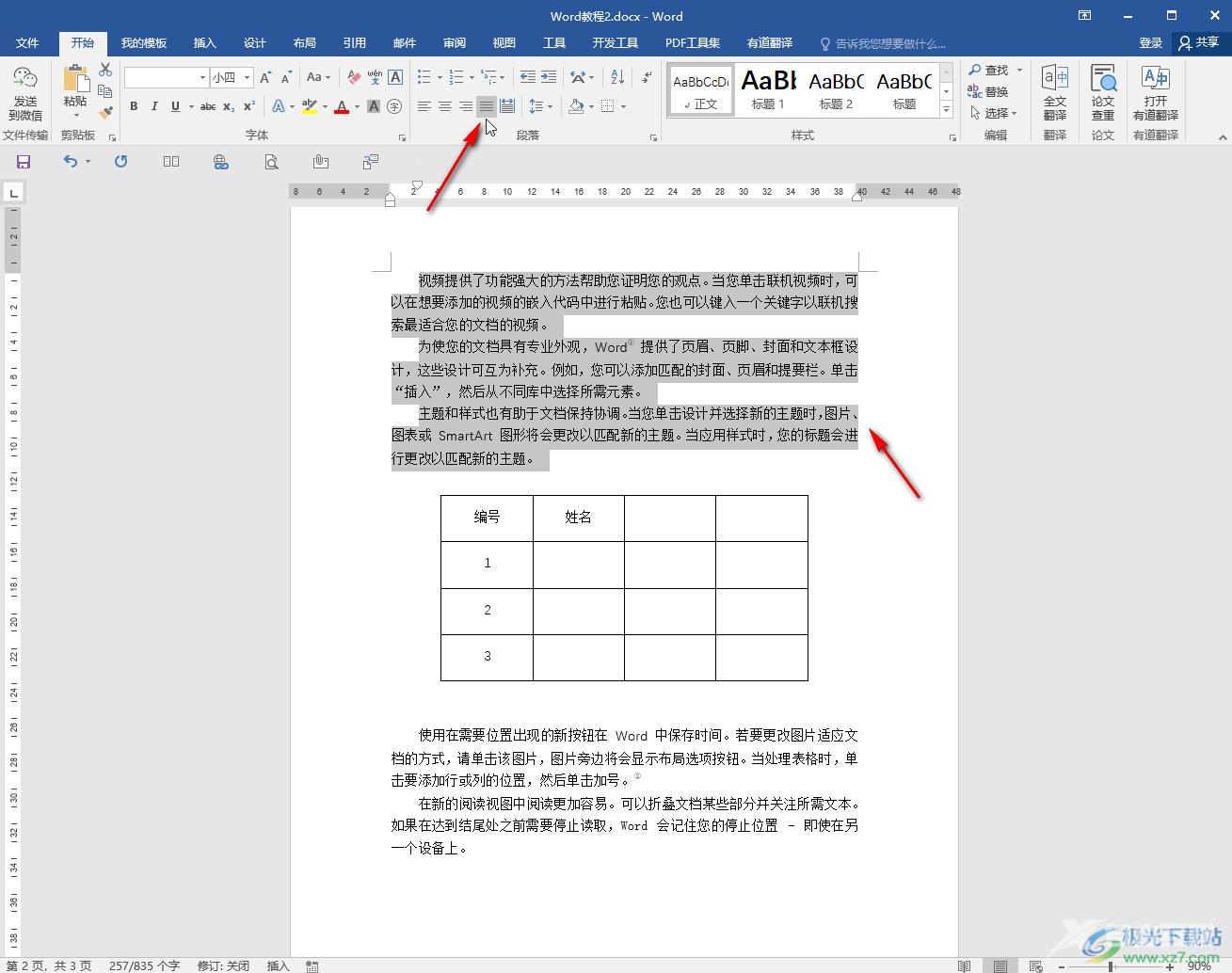Apply the 标题 1 style
The height and width of the screenshot is (973, 1232).
tap(768, 90)
